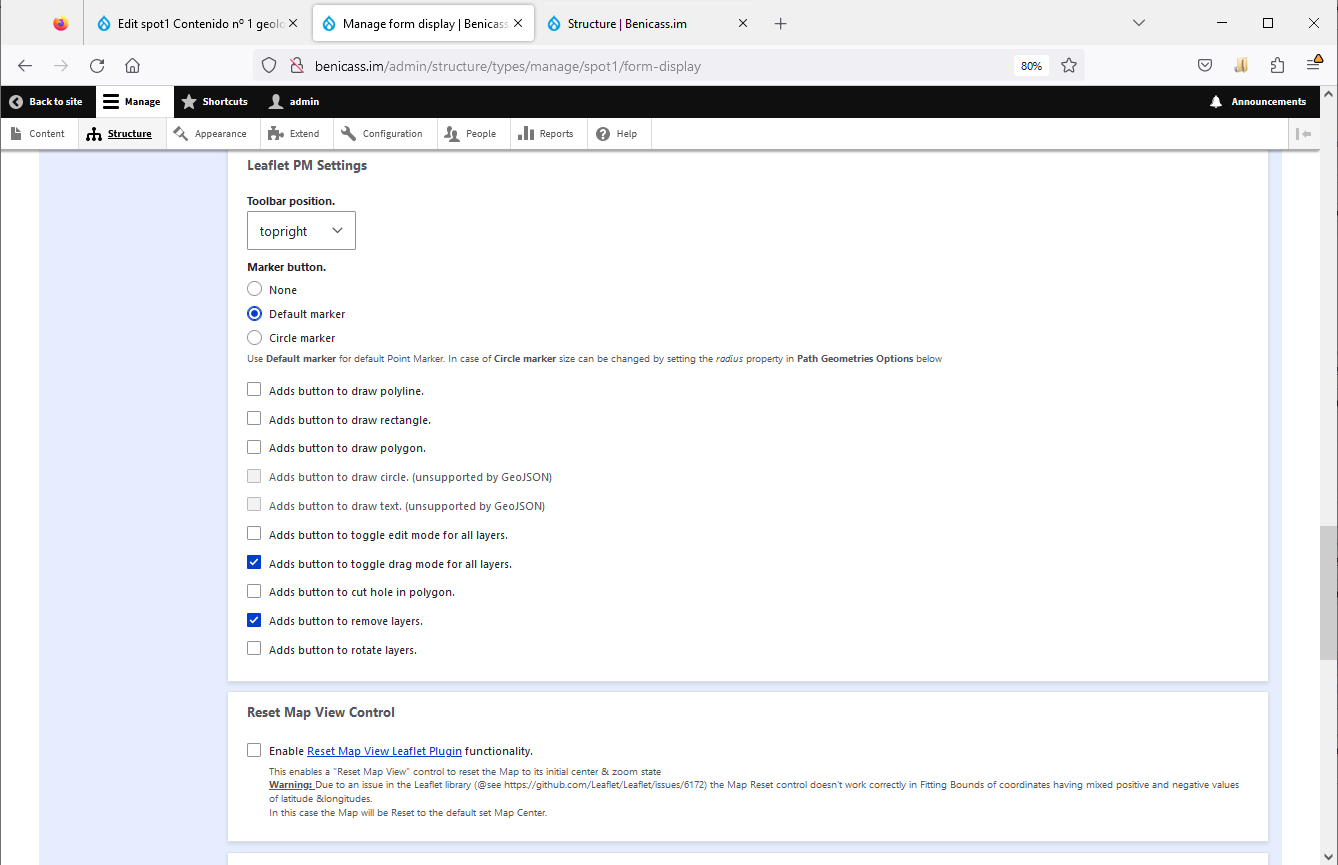This screenshot has height=865, width=1338.
Task: Open the Content admin section
Action: coord(39,134)
